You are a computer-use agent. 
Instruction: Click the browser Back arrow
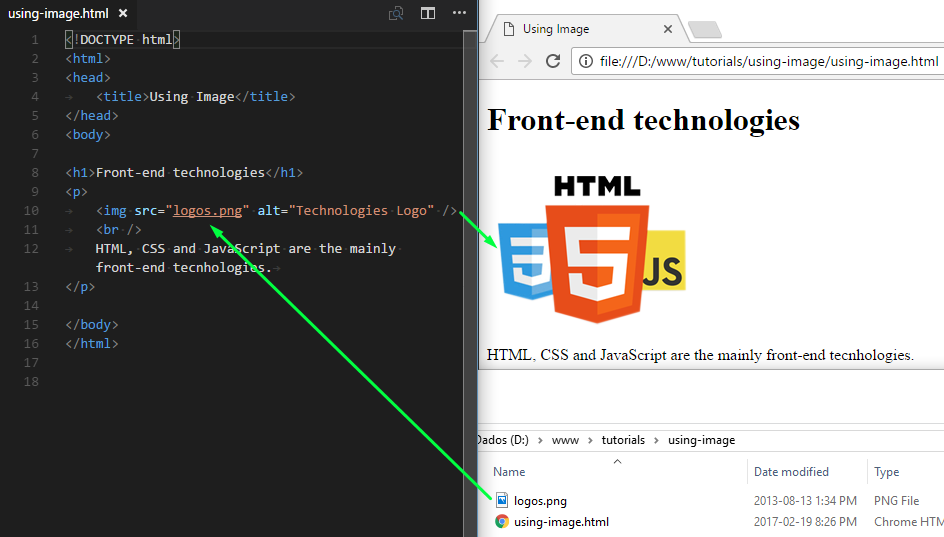point(497,61)
